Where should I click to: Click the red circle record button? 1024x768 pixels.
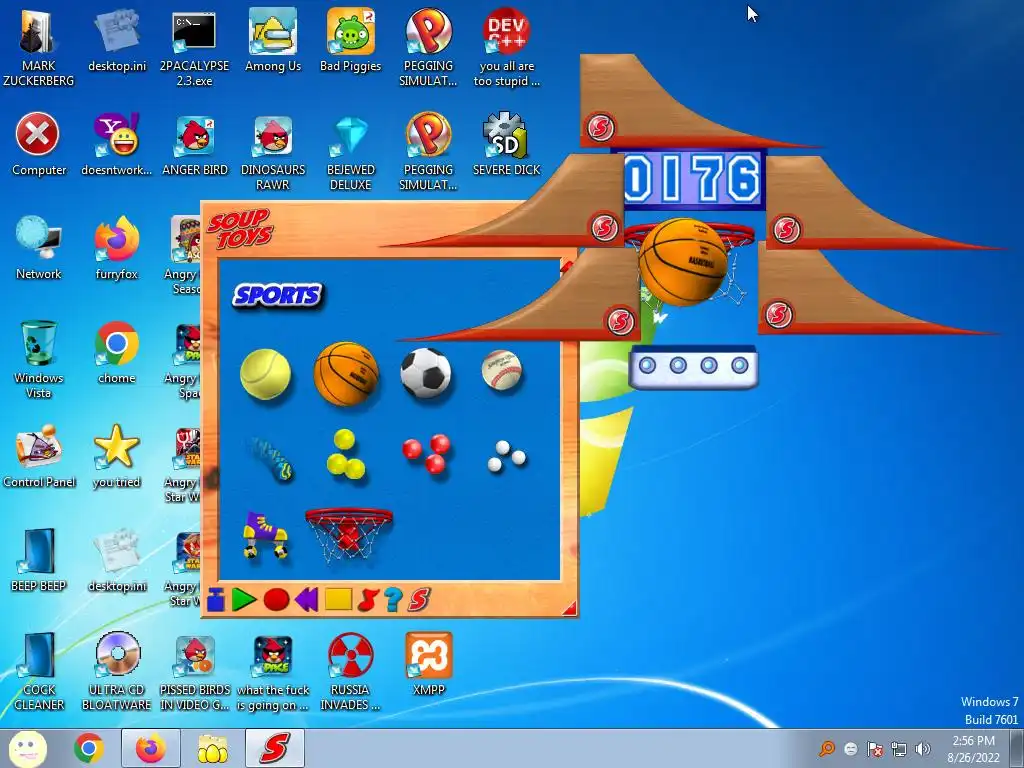tap(276, 600)
